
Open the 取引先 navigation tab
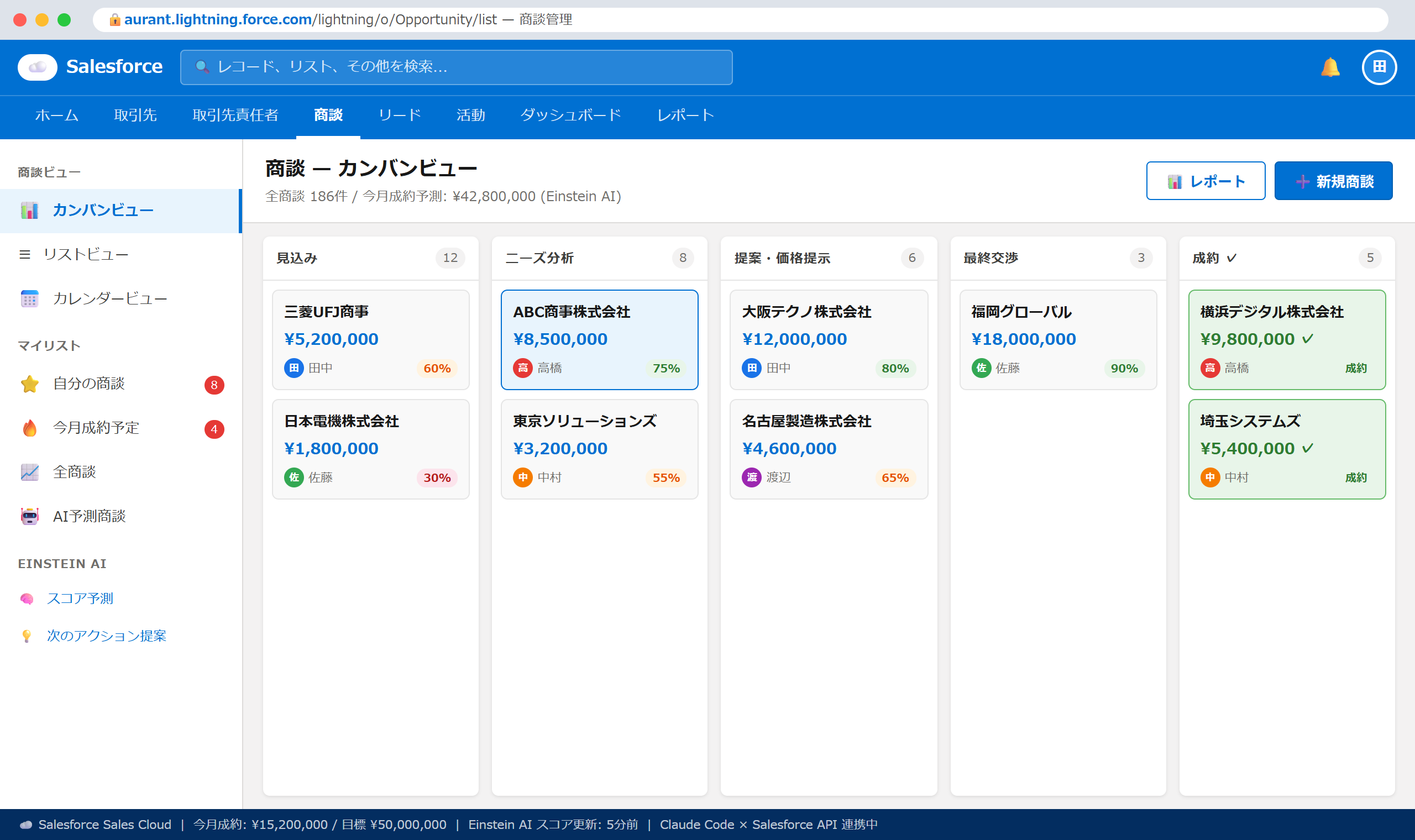click(x=135, y=115)
